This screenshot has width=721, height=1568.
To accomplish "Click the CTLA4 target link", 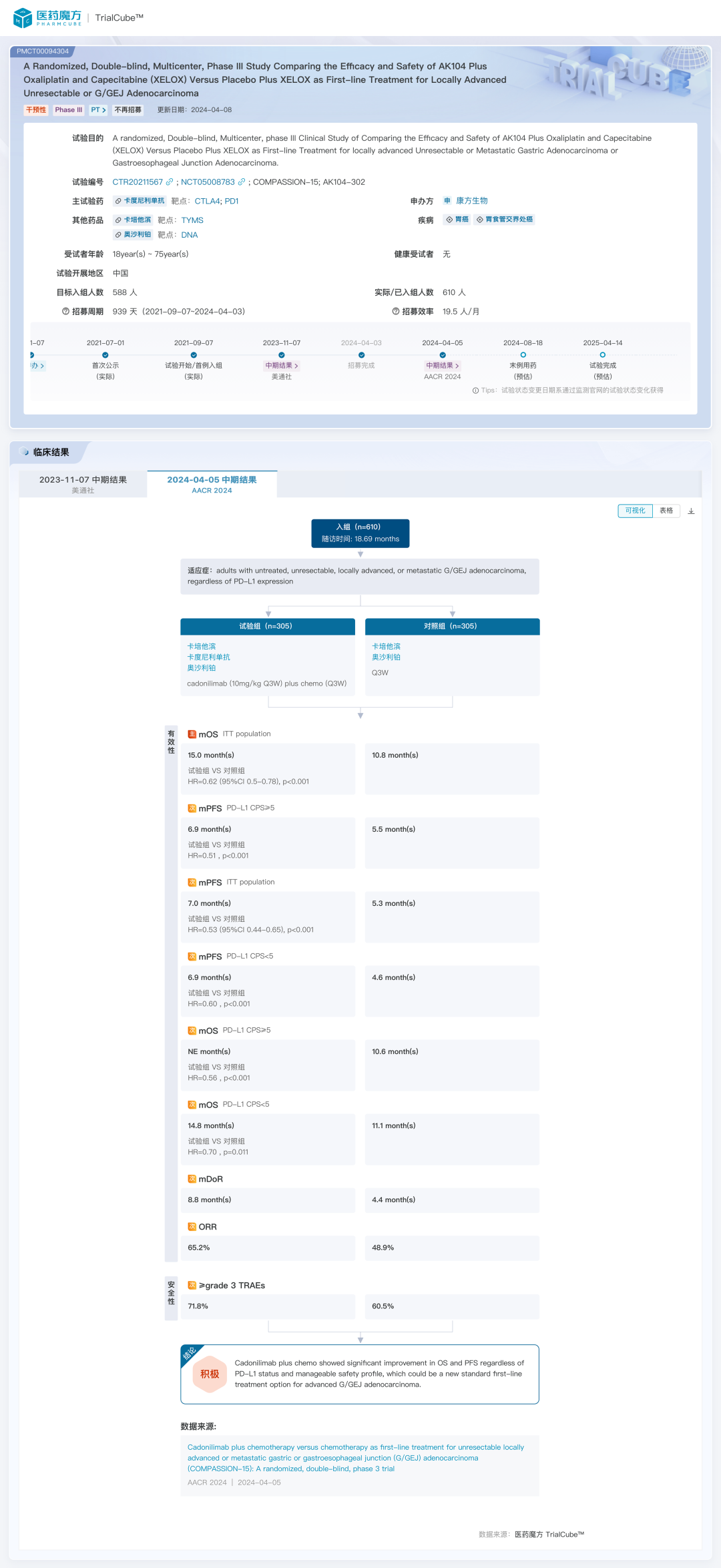I will pyautogui.click(x=207, y=201).
